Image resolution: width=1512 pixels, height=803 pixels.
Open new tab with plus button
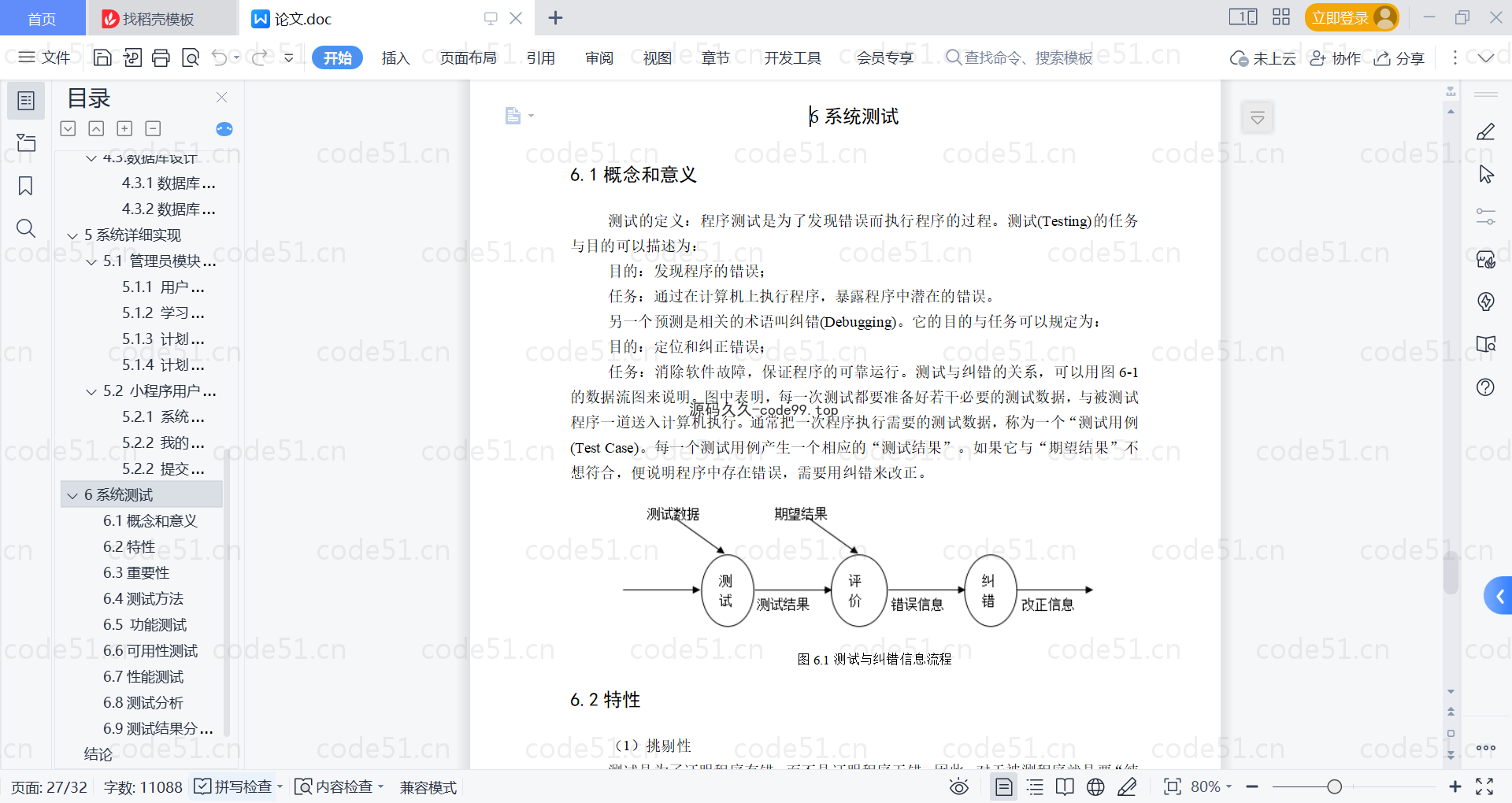coord(555,18)
